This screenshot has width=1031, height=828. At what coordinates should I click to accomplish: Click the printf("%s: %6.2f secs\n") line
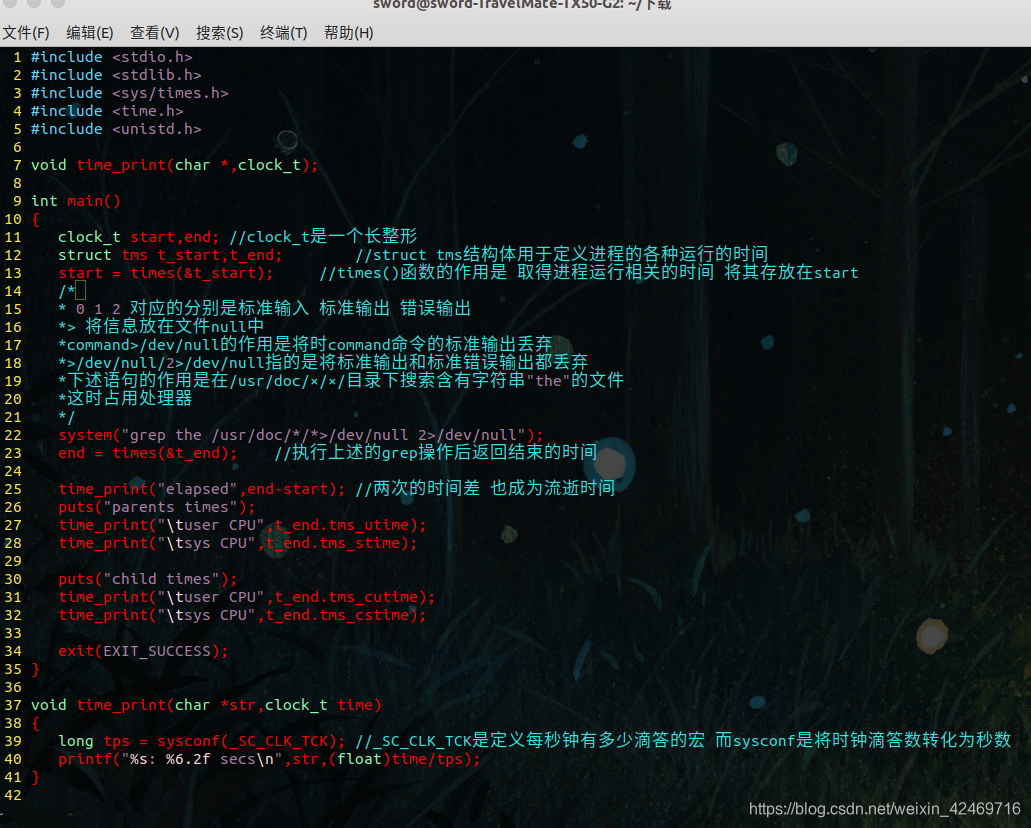point(269,759)
